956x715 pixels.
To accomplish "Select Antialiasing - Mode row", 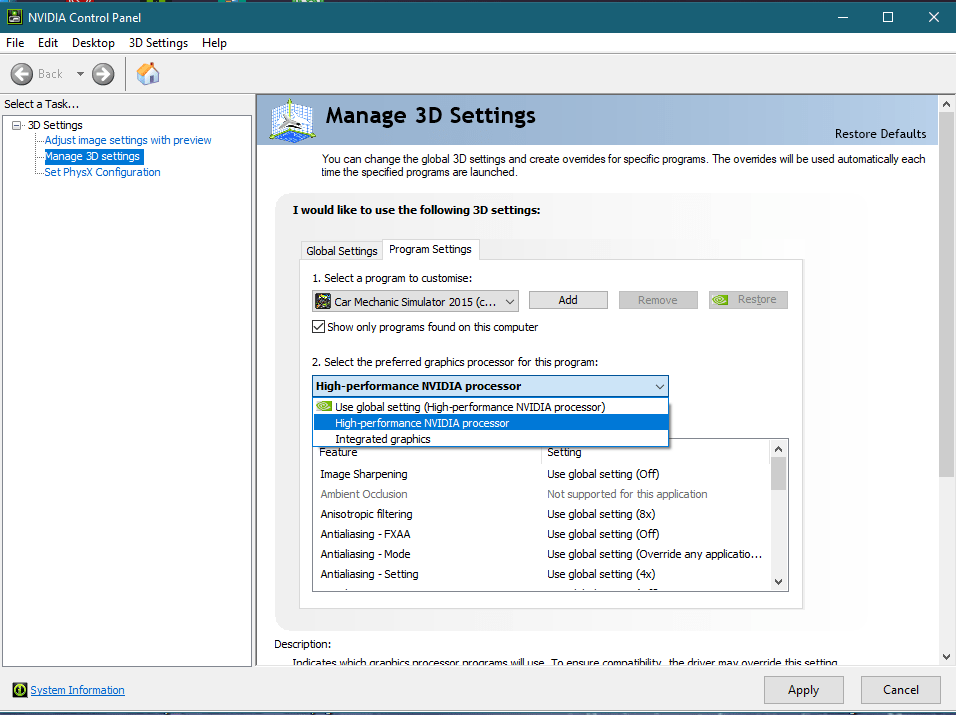I will [x=541, y=554].
